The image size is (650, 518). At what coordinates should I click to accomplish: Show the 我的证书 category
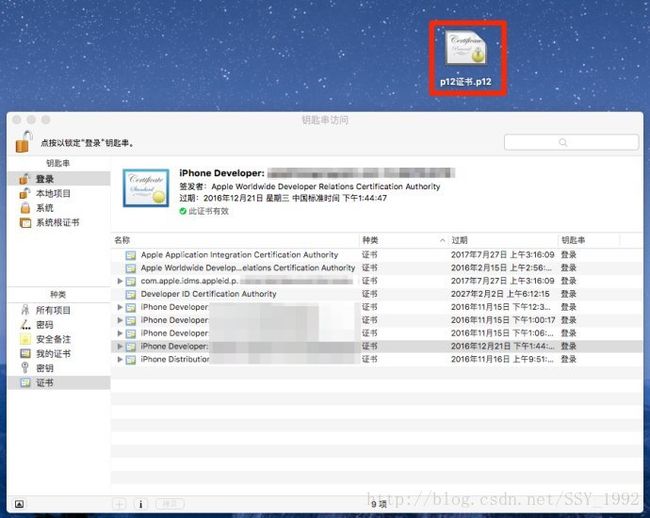(59, 353)
